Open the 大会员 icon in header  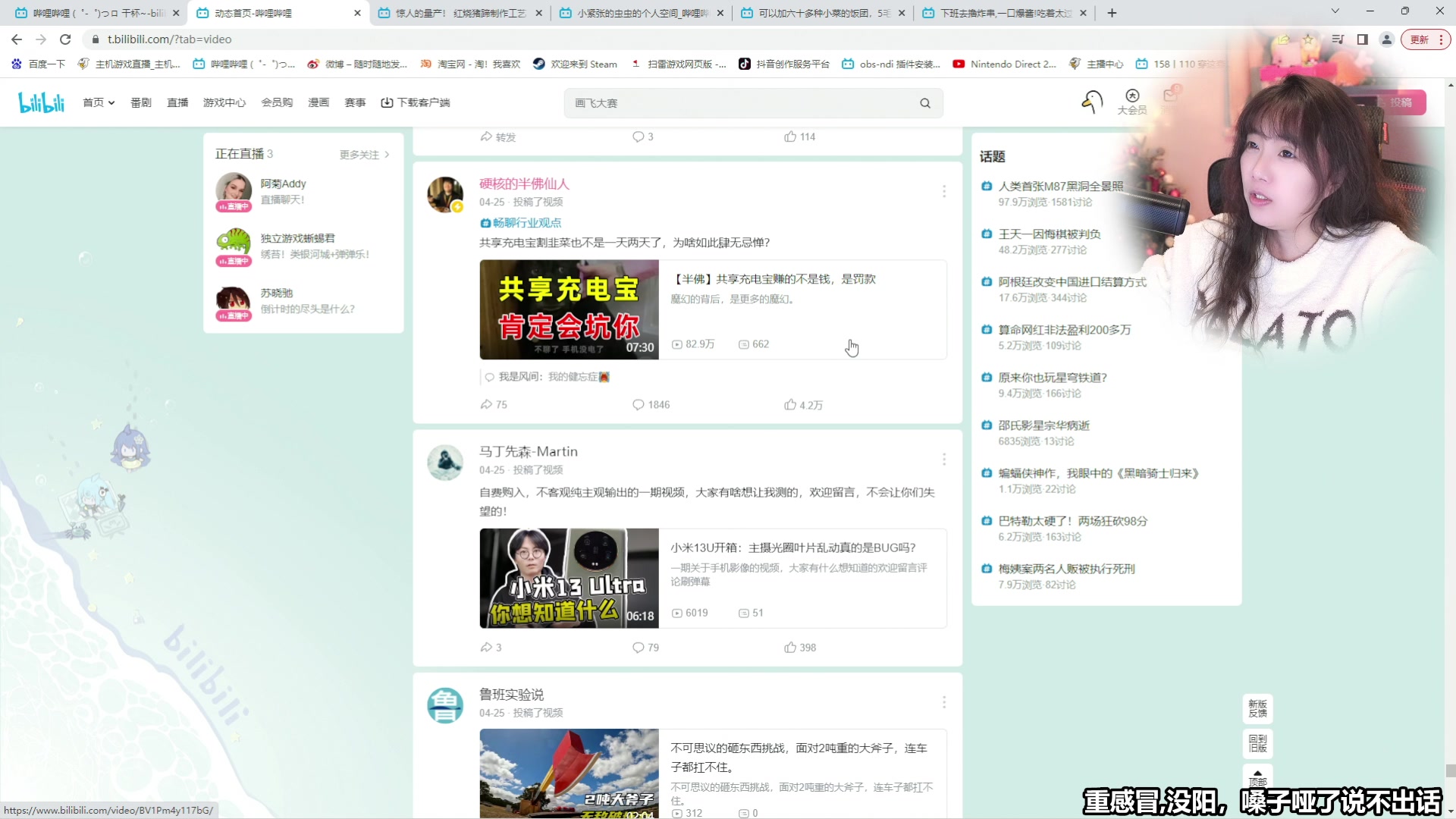coord(1132,102)
